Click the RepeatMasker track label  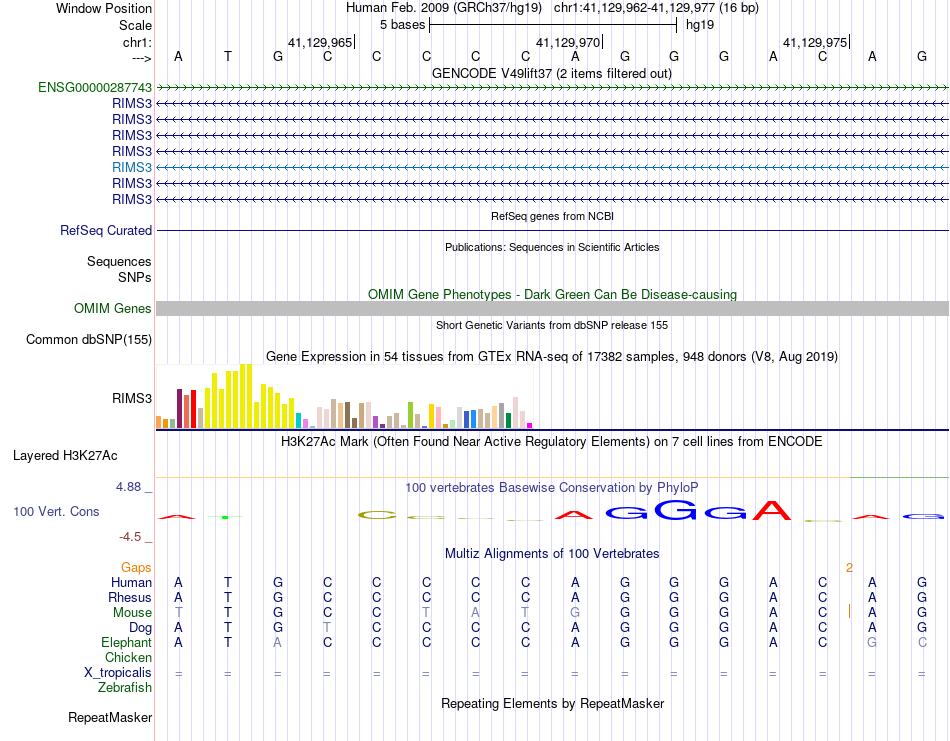tap(110, 717)
